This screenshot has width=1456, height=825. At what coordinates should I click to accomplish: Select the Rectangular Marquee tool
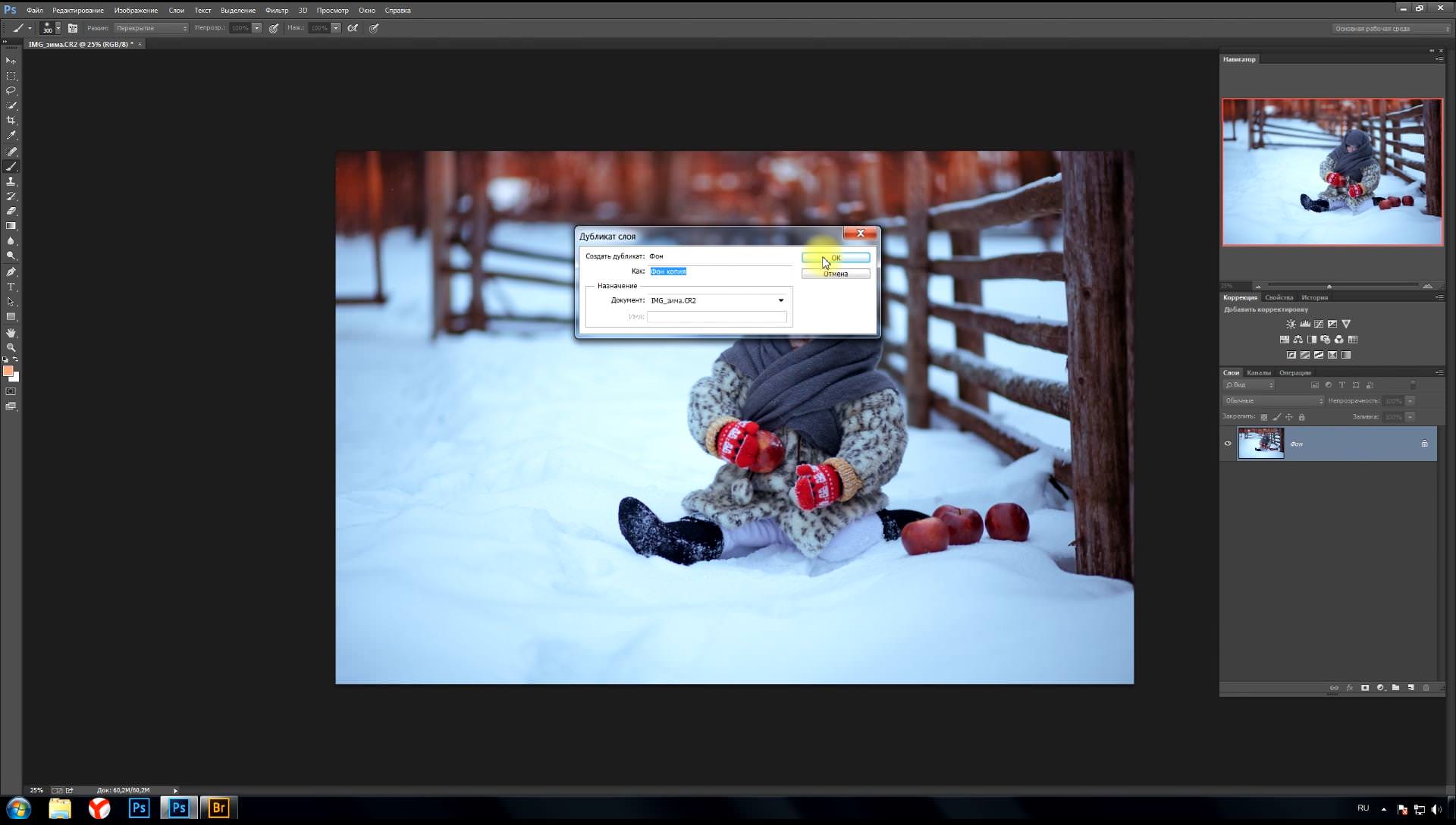point(11,76)
